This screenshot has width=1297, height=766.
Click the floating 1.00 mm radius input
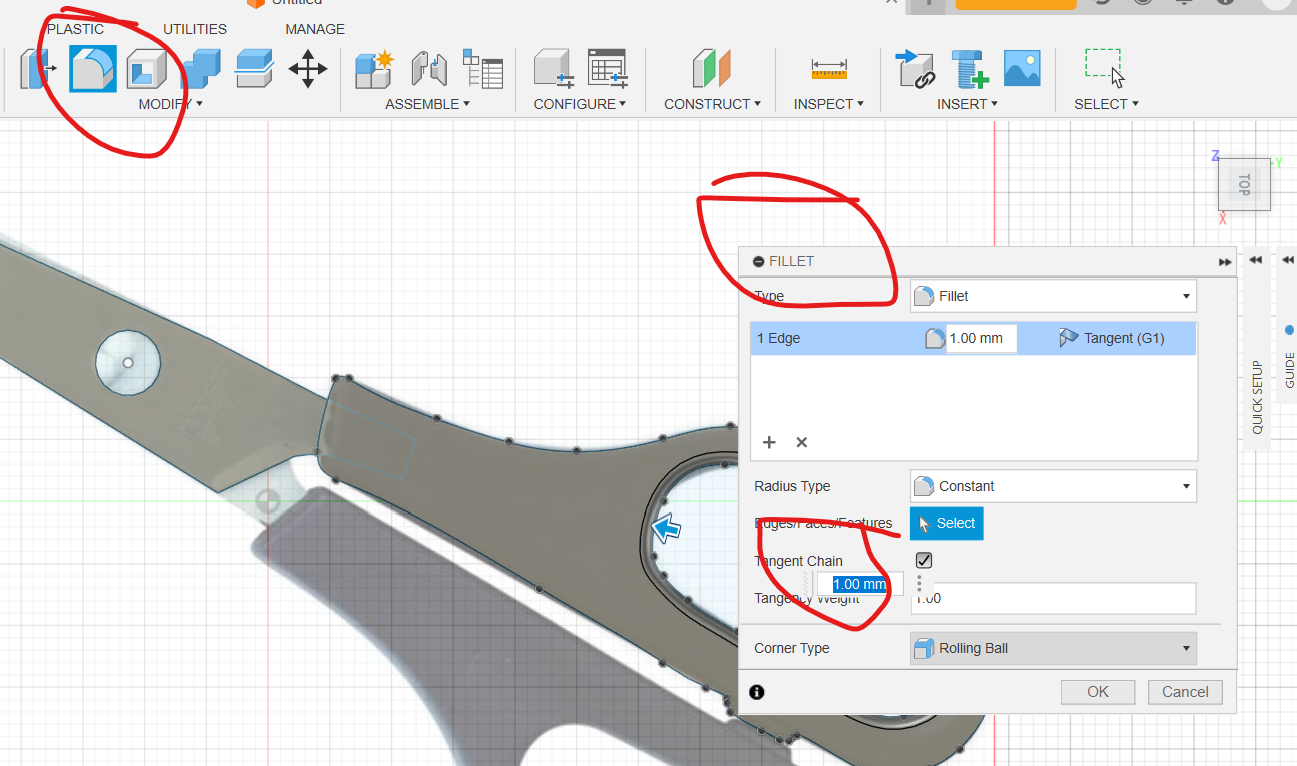coord(860,584)
